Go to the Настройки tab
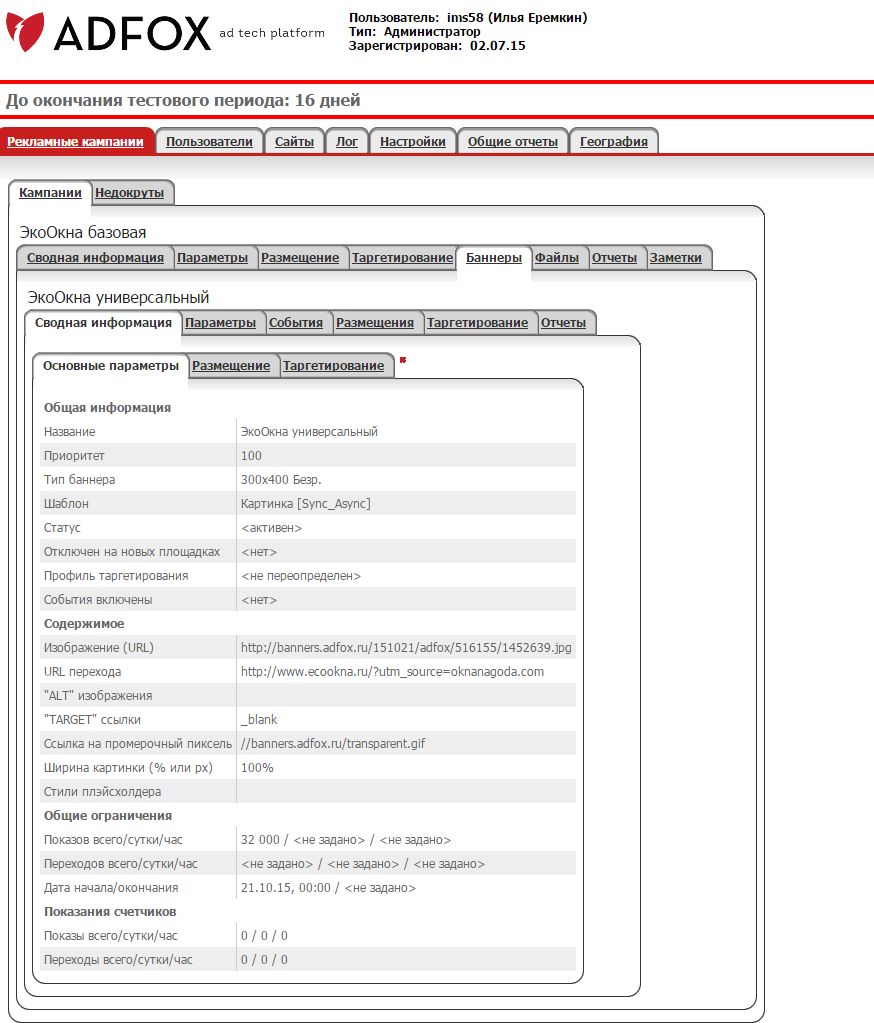 tap(412, 142)
